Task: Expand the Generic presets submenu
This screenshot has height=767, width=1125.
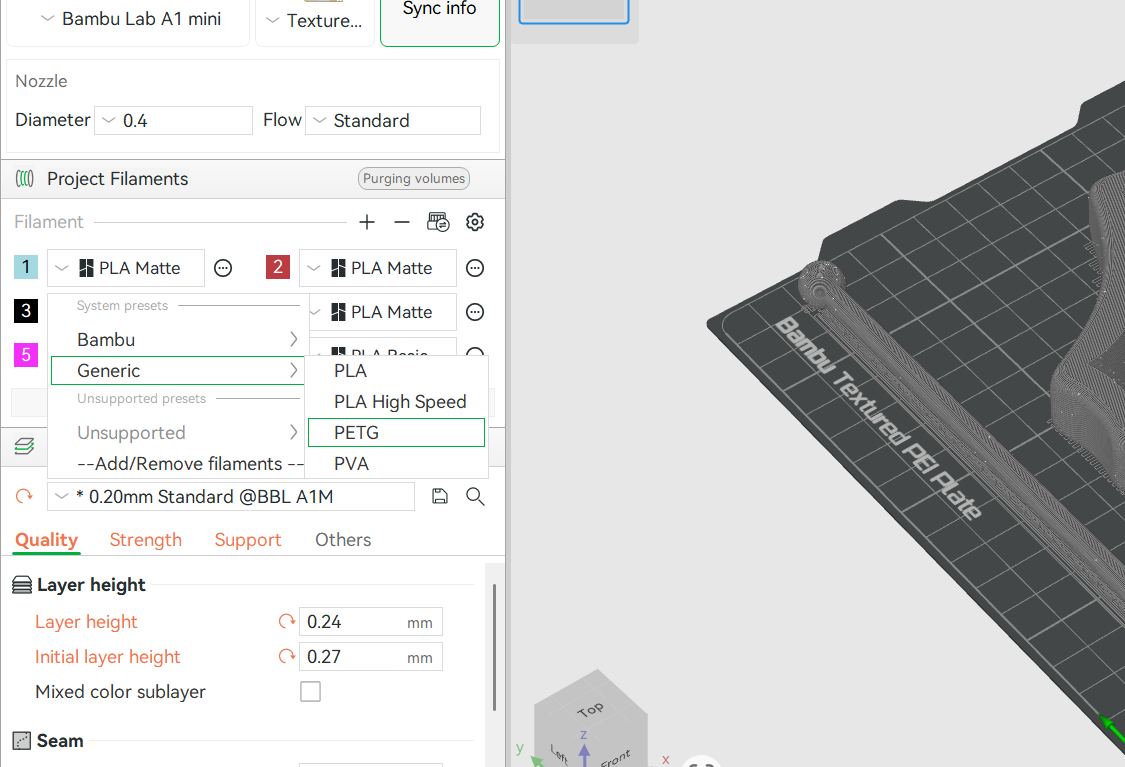Action: click(178, 371)
